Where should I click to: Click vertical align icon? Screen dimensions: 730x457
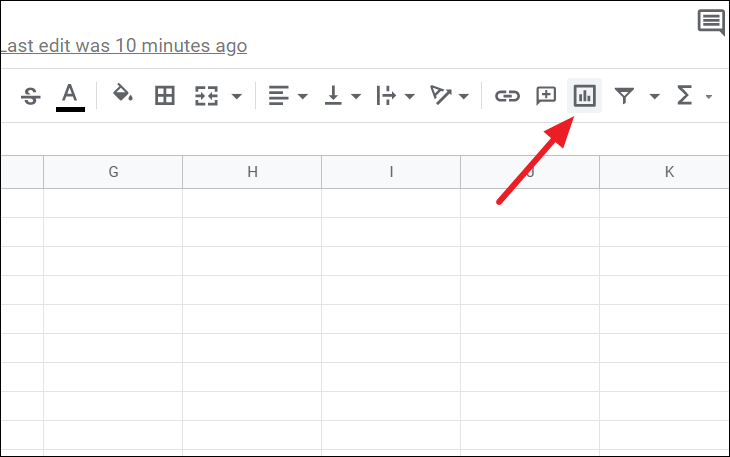point(333,95)
